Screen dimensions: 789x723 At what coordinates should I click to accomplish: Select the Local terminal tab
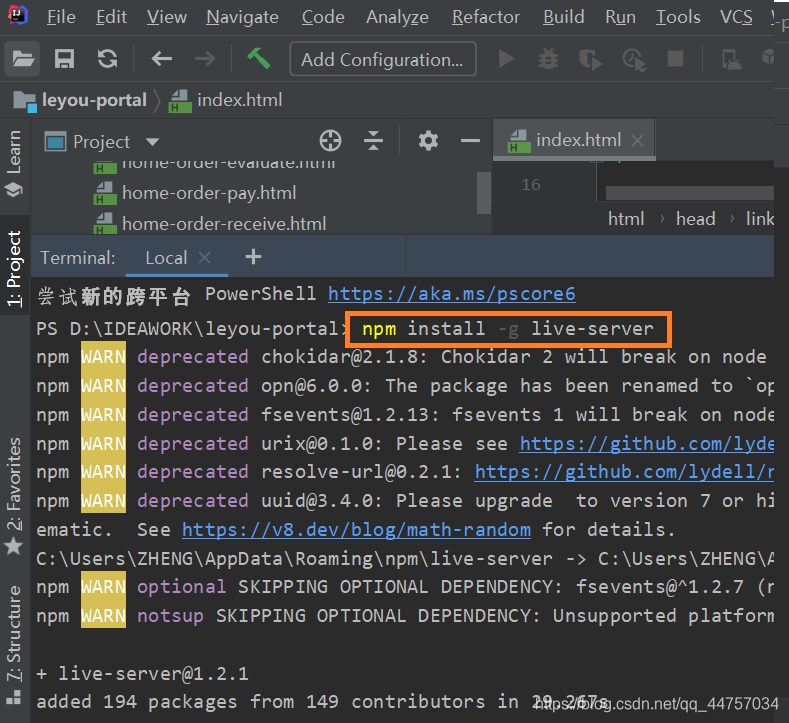(166, 258)
